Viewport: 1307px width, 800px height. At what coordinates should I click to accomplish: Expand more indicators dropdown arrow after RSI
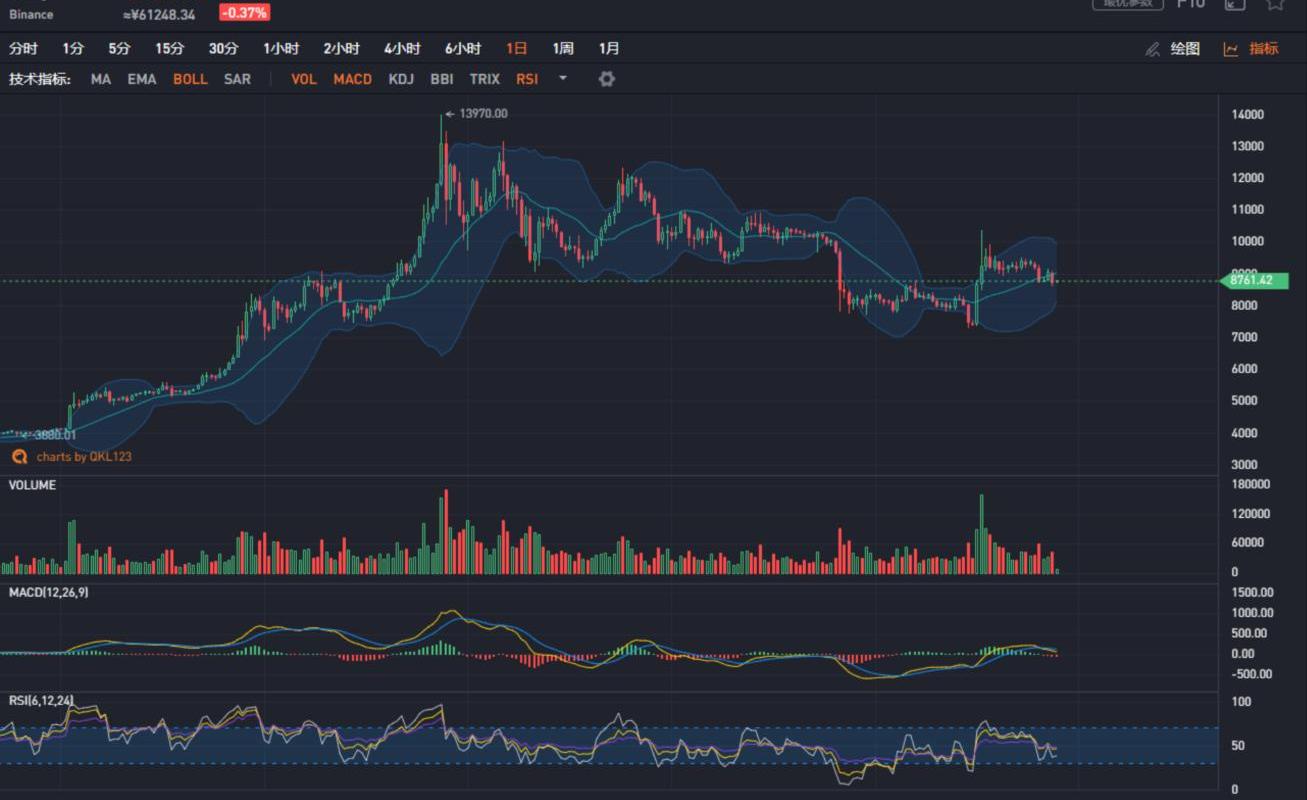(563, 78)
